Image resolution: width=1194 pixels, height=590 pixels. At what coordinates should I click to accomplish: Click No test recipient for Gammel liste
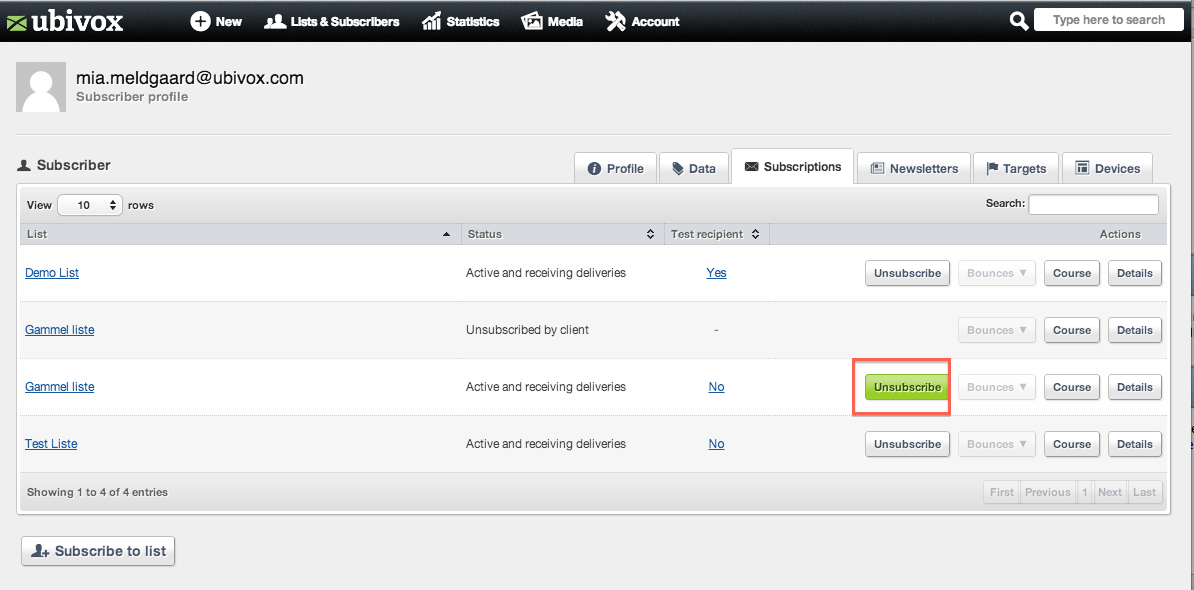click(717, 387)
